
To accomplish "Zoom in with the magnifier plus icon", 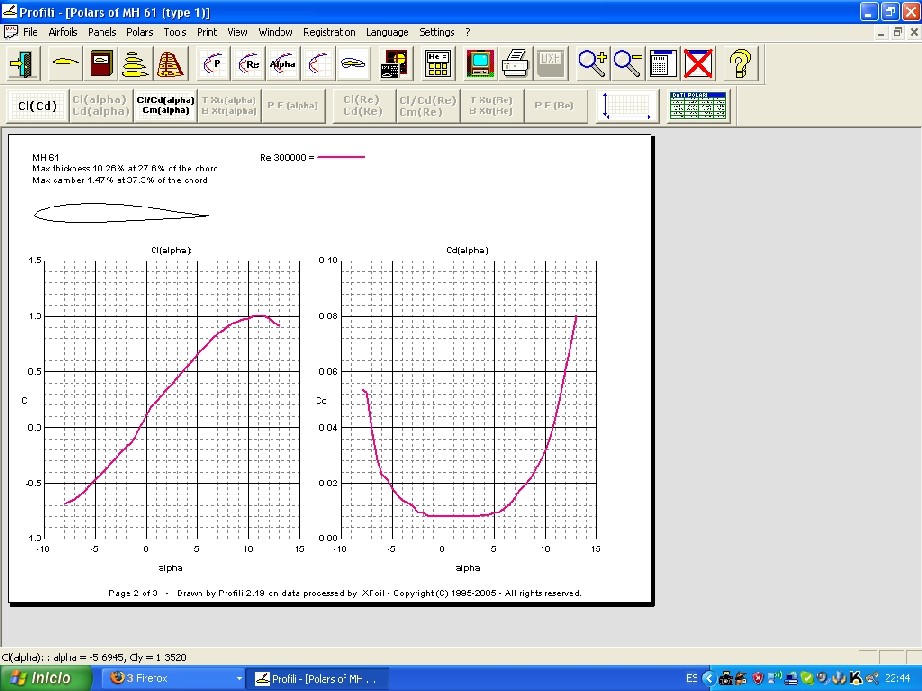I will [593, 64].
